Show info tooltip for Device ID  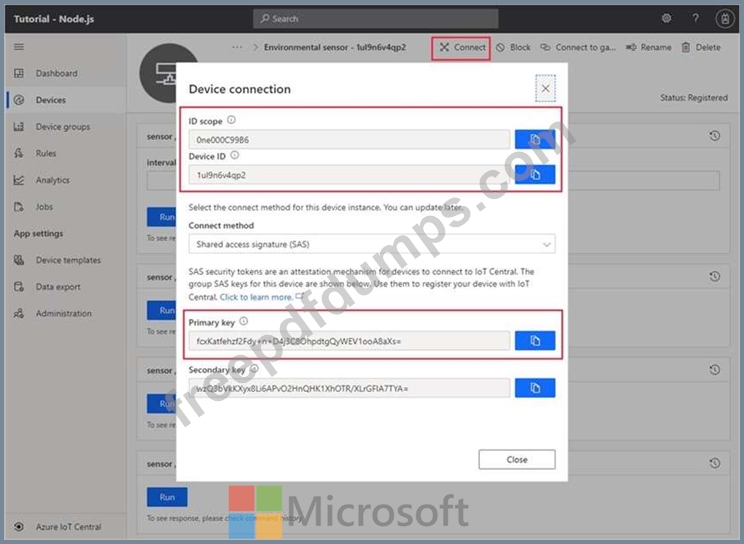(x=234, y=155)
